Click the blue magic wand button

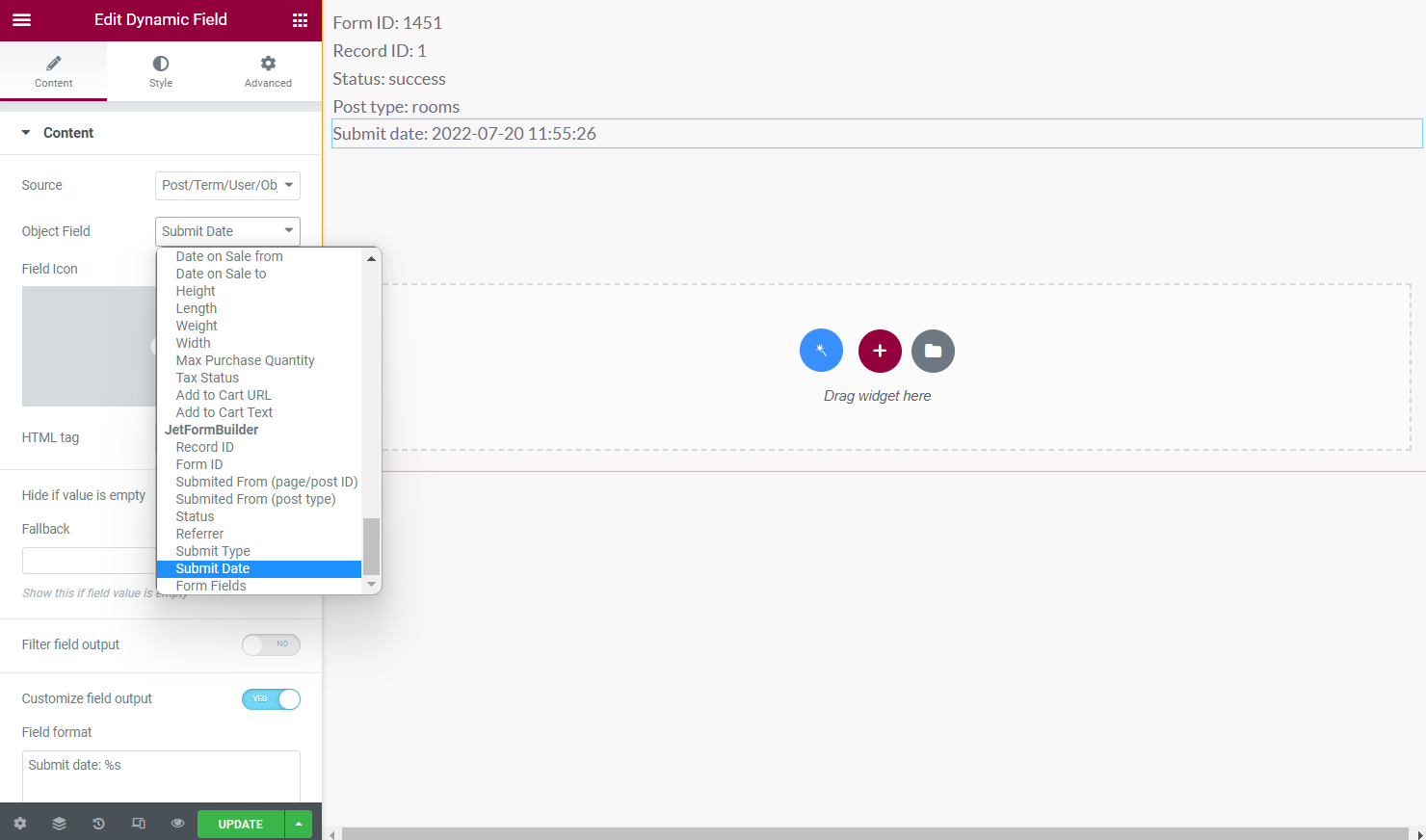tap(821, 351)
